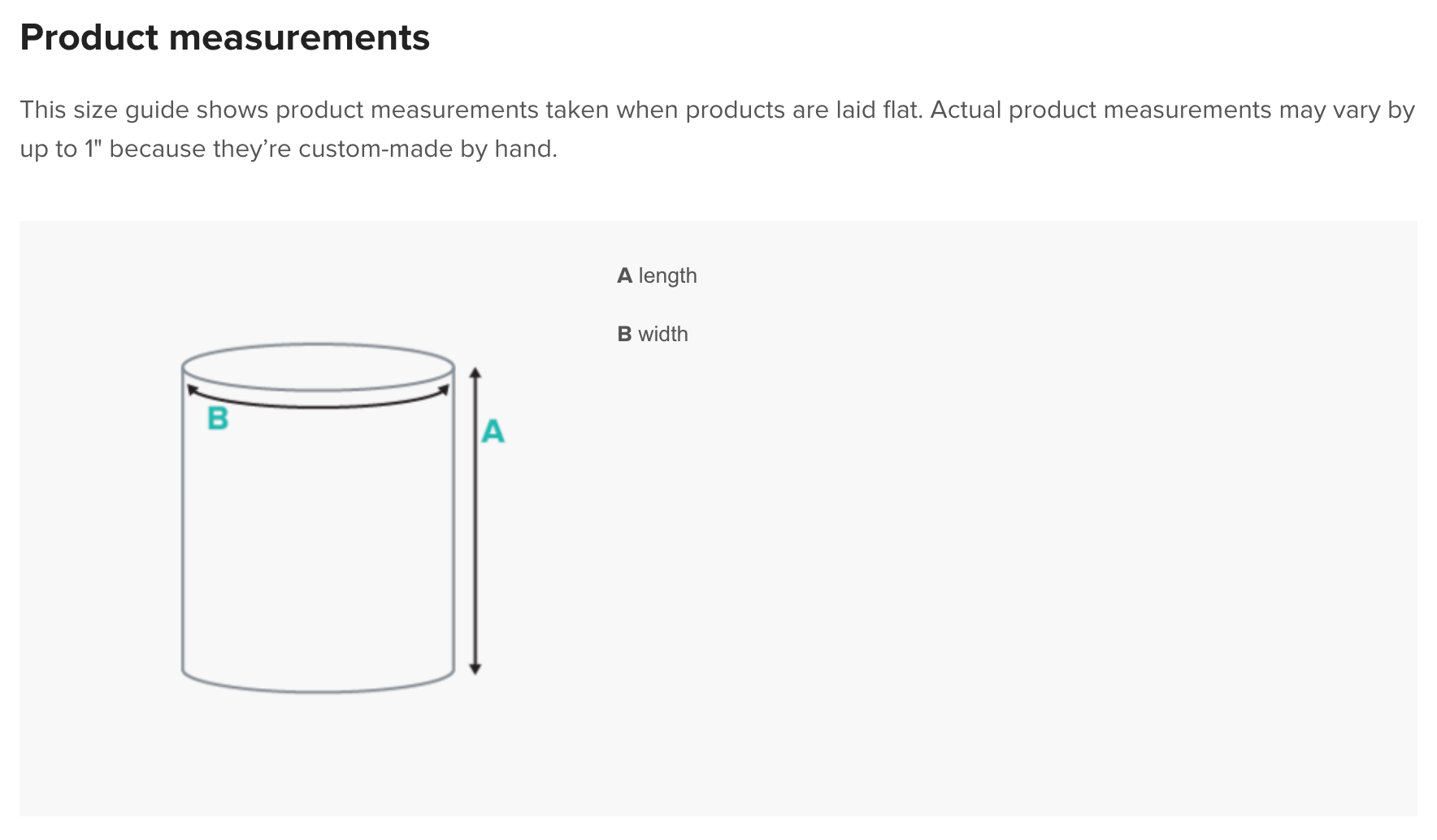The image size is (1437, 840).
Task: Click the middle of the vertical length arrow line
Action: (x=476, y=520)
